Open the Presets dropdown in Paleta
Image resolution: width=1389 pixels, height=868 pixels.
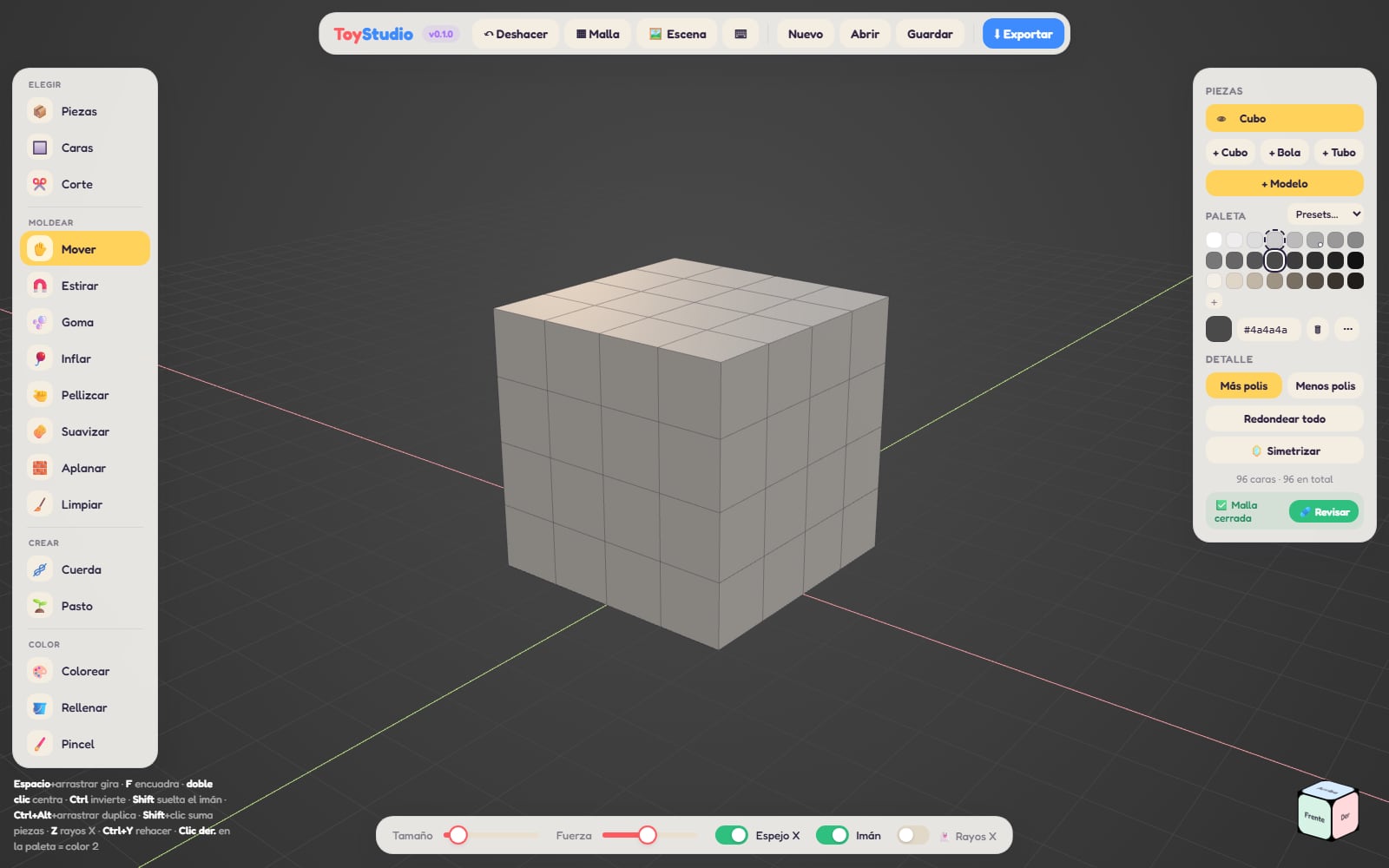pos(1326,214)
